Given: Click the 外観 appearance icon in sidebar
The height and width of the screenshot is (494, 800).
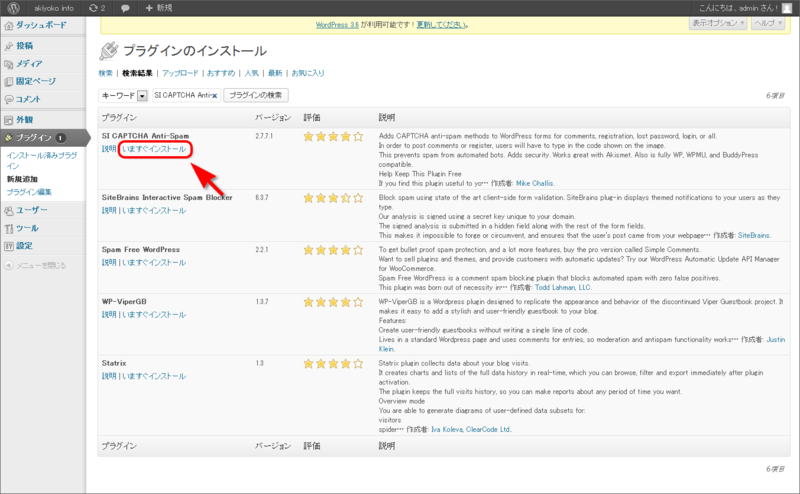Looking at the screenshot, I should [x=9, y=120].
